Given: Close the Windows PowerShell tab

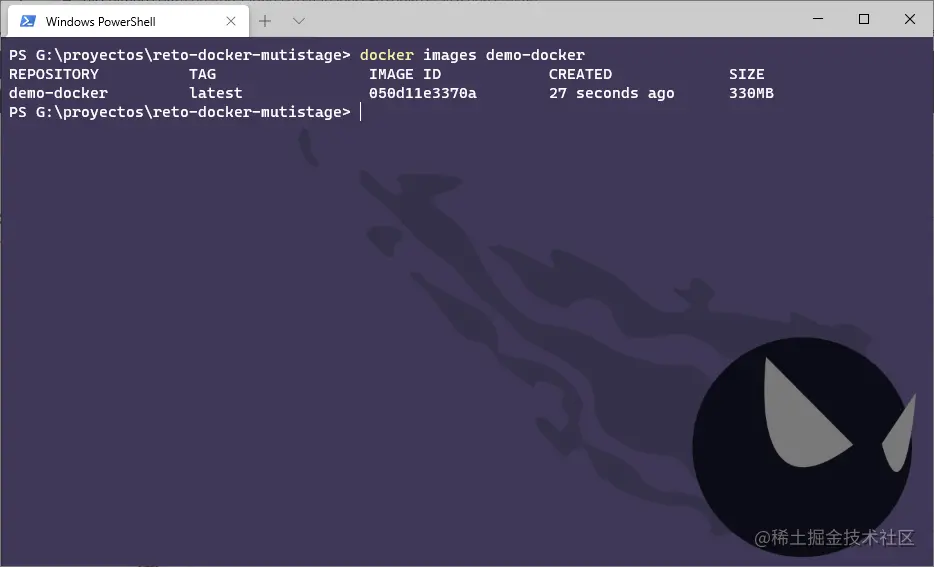Looking at the screenshot, I should click(231, 21).
